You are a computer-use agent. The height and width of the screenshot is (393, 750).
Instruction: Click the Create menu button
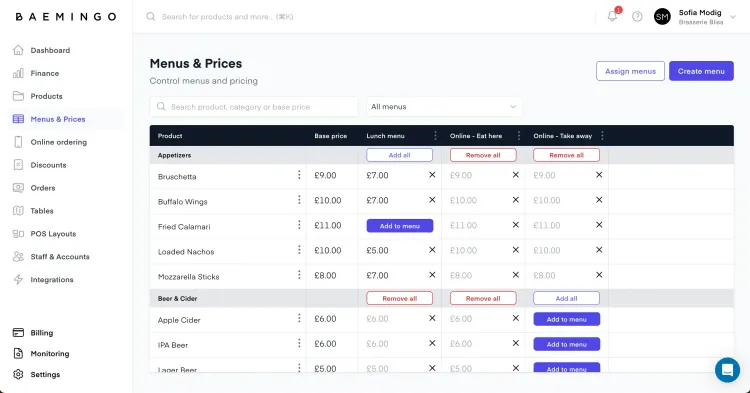tap(701, 71)
